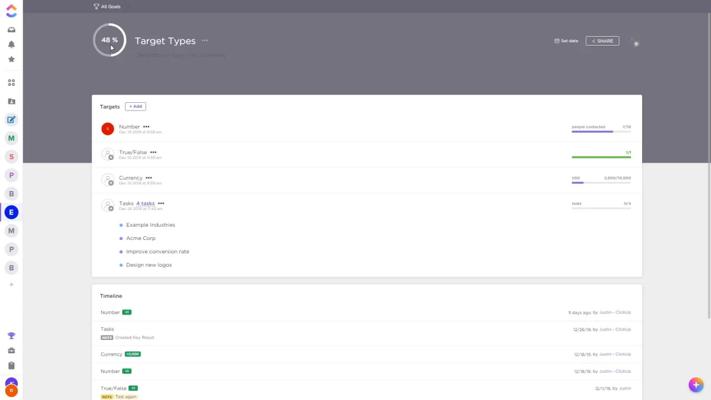Click the Portfolio briefcase icon
The image size is (711, 400).
[x=12, y=351]
